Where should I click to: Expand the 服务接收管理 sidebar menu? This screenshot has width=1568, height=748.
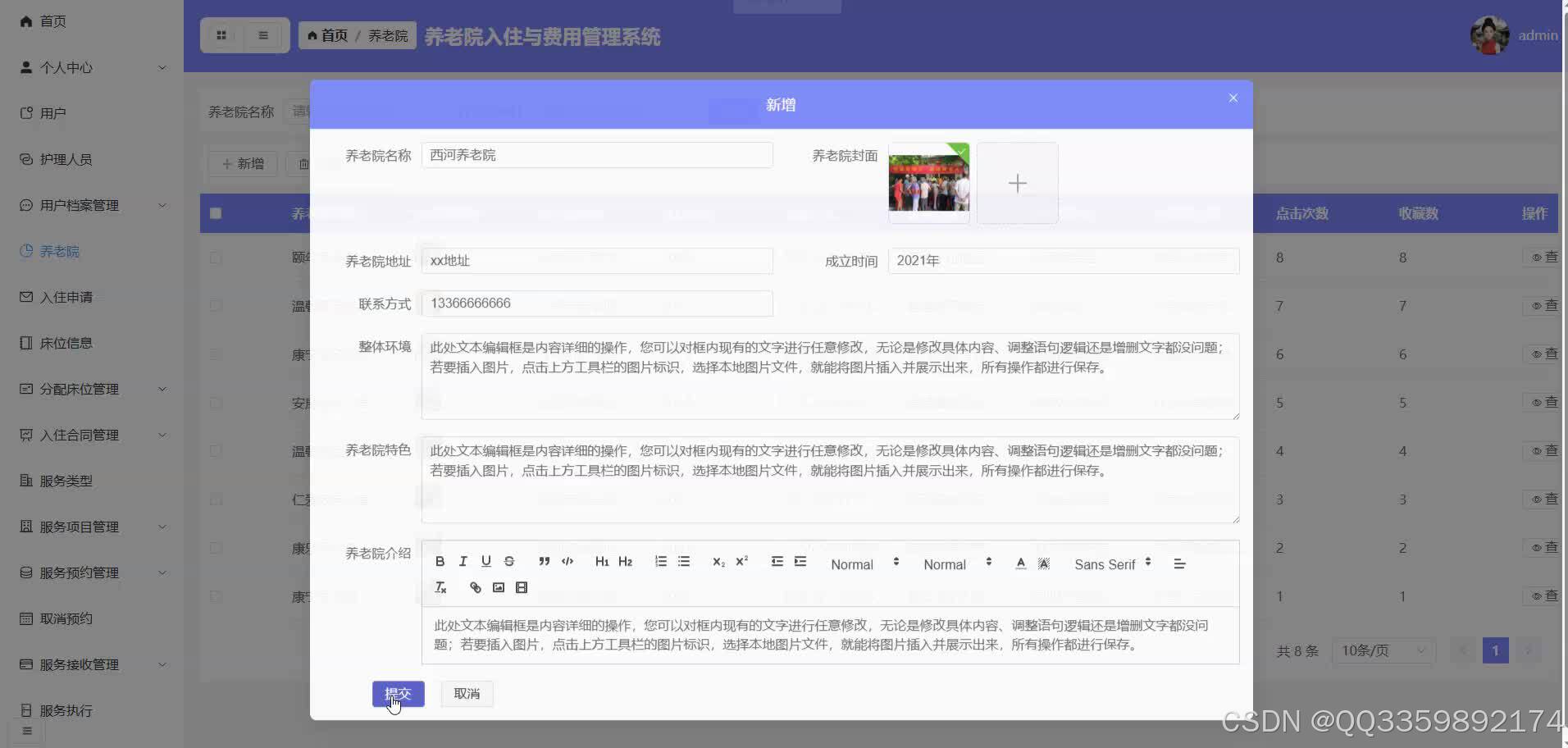tap(92, 664)
